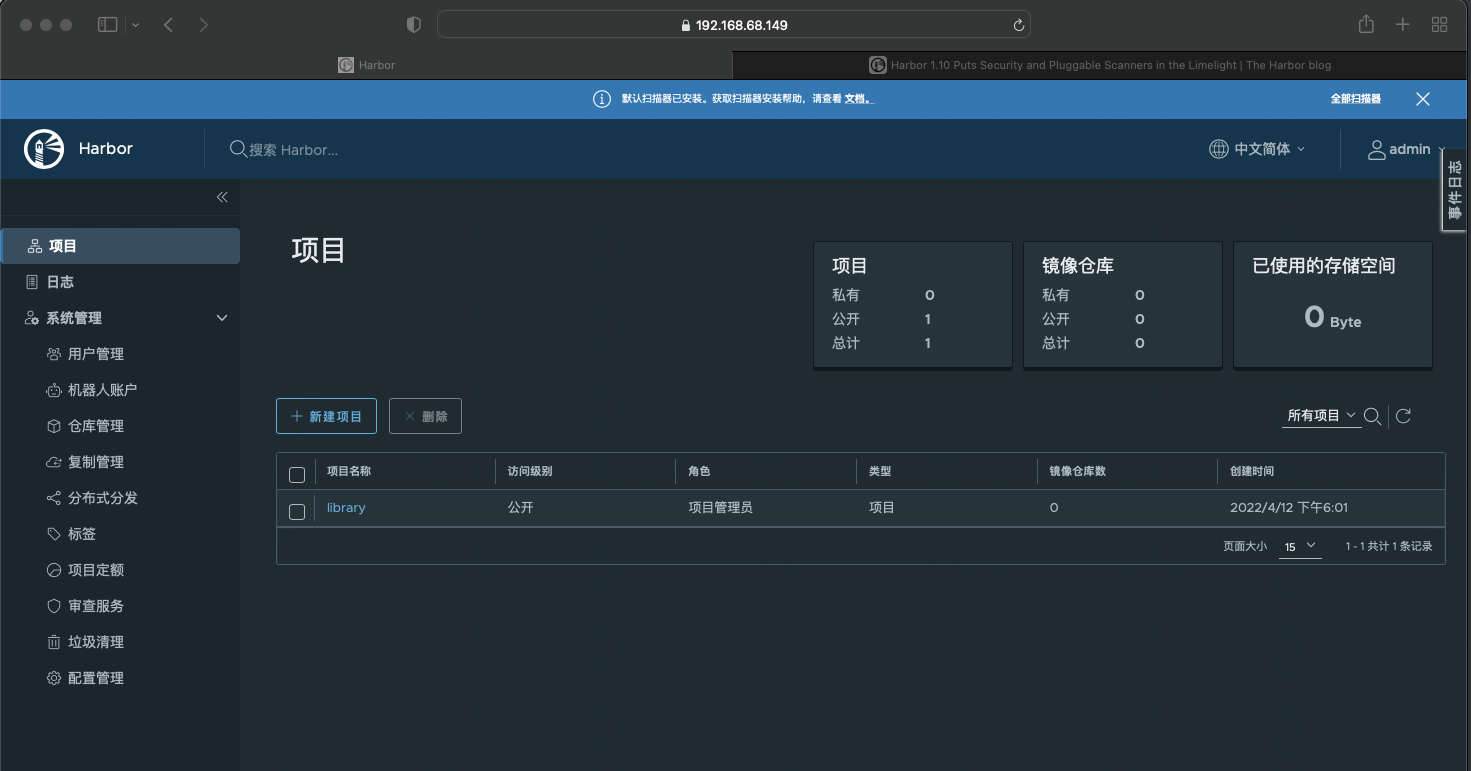Click the 2022/4/12 下午6:01 date cell
The height and width of the screenshot is (771, 1471).
[1289, 508]
